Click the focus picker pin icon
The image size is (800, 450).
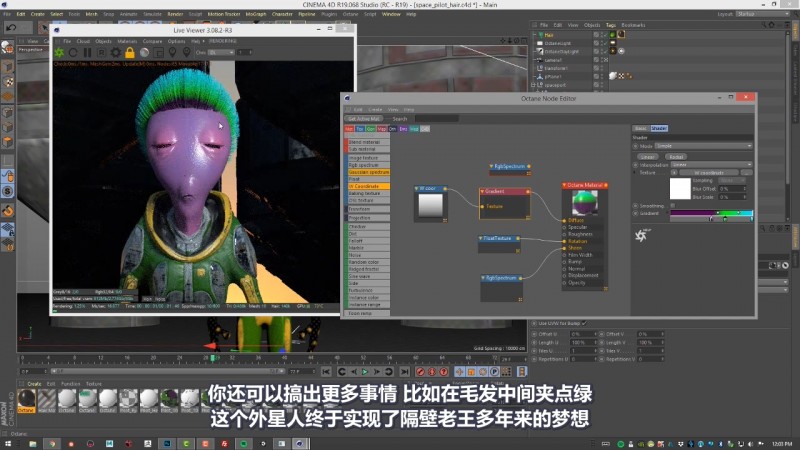pos(172,53)
